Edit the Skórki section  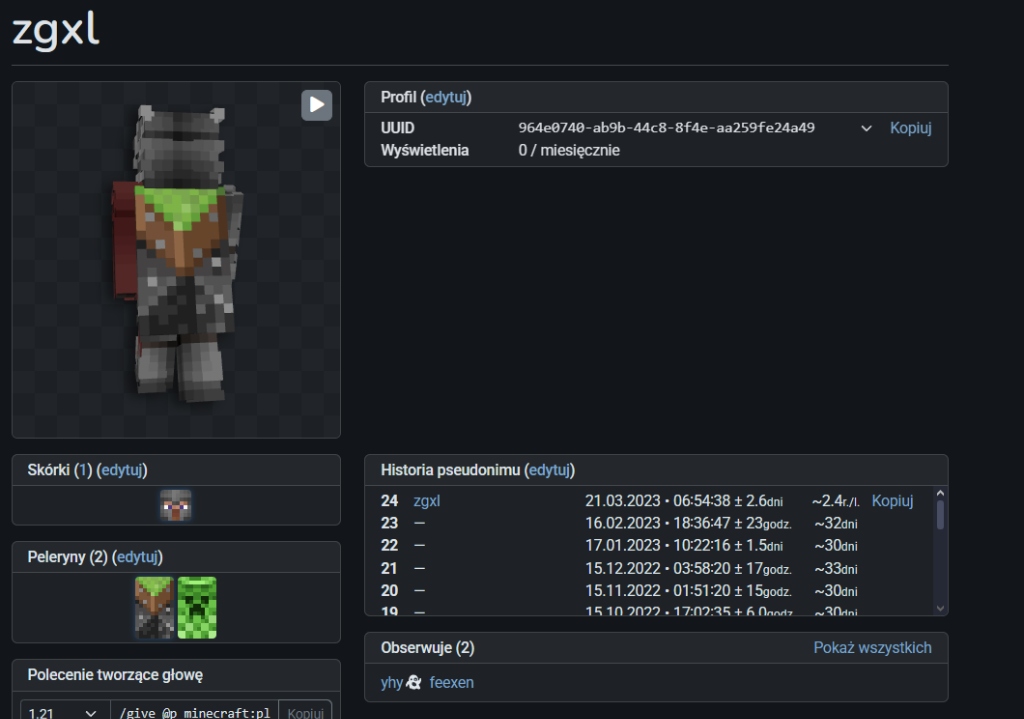pyautogui.click(x=122, y=470)
